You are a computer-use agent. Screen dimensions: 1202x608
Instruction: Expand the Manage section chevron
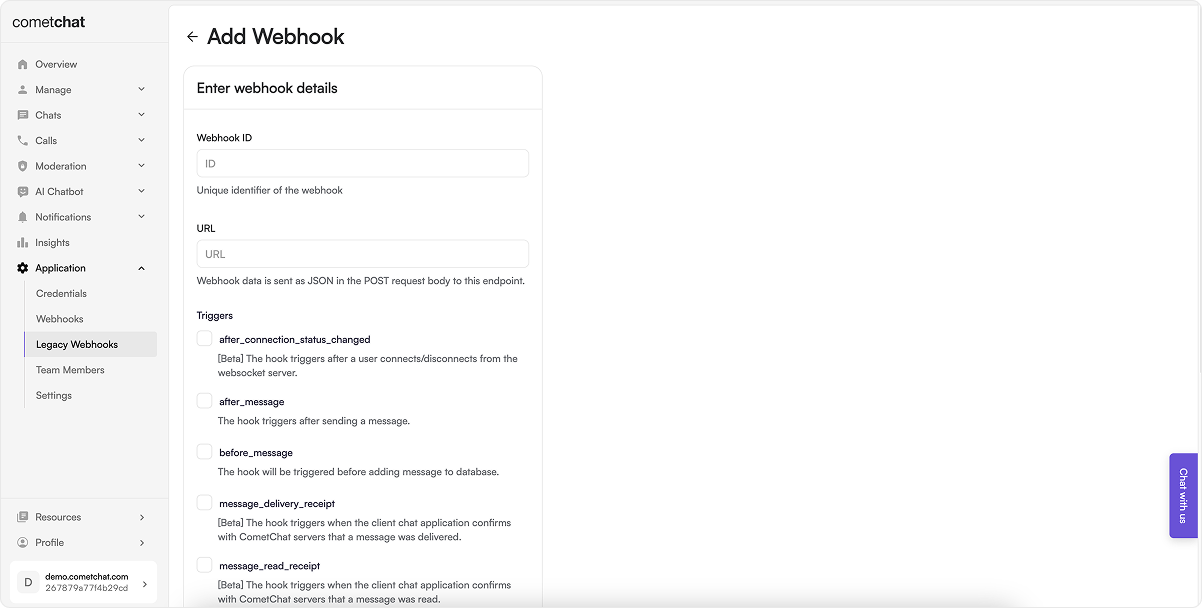coord(141,90)
